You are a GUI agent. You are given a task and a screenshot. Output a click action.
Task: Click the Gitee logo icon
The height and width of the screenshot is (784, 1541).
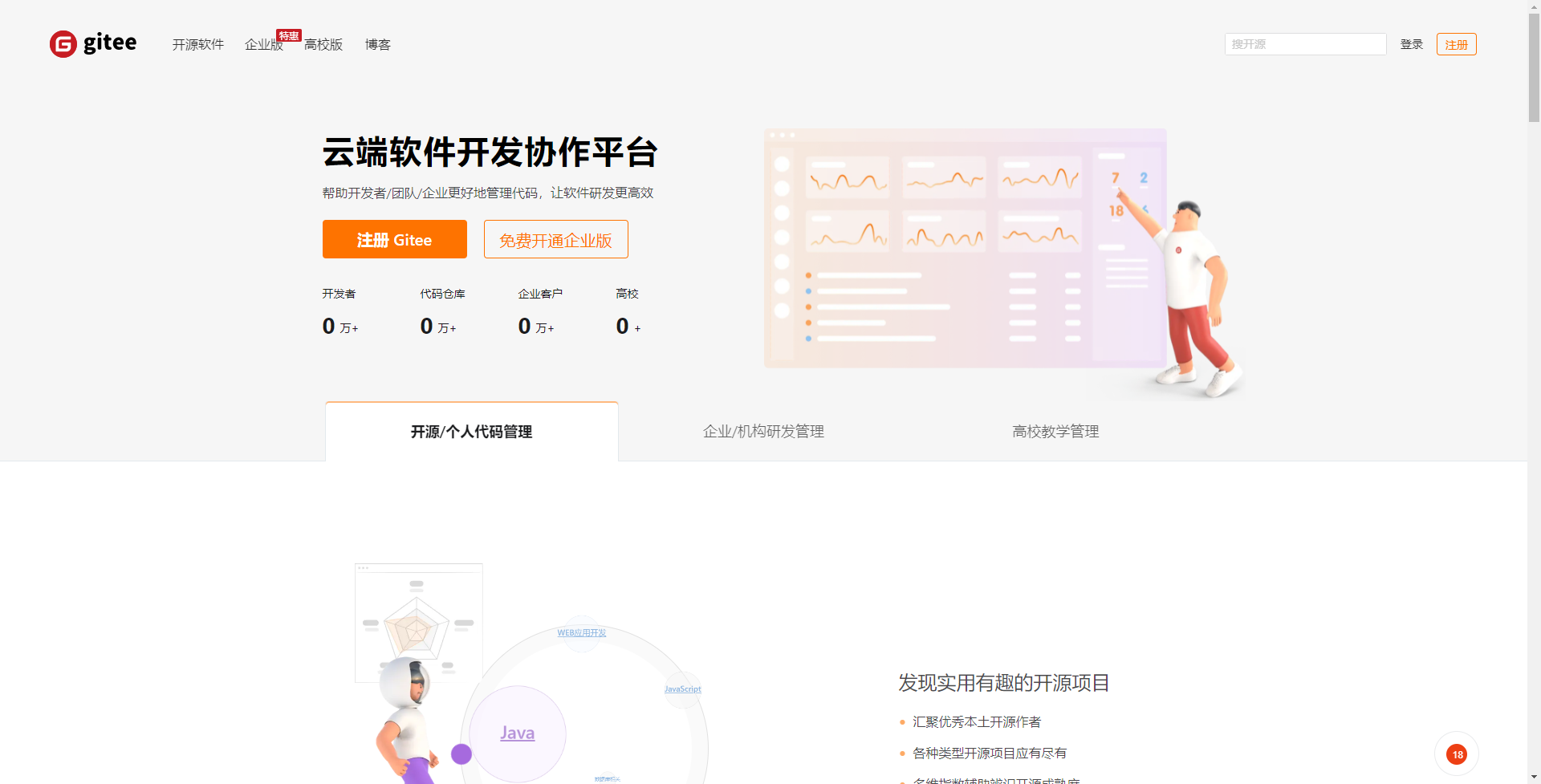pyautogui.click(x=63, y=44)
